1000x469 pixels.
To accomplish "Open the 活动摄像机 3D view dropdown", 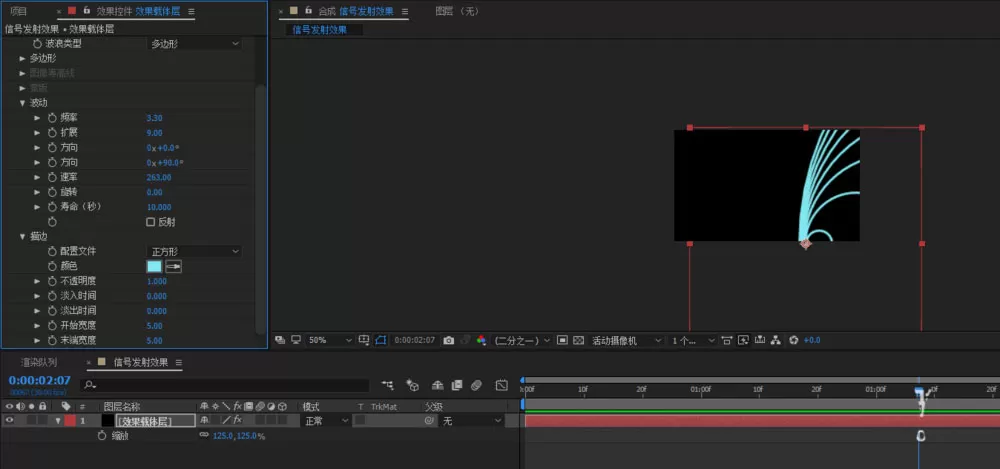I will (626, 341).
